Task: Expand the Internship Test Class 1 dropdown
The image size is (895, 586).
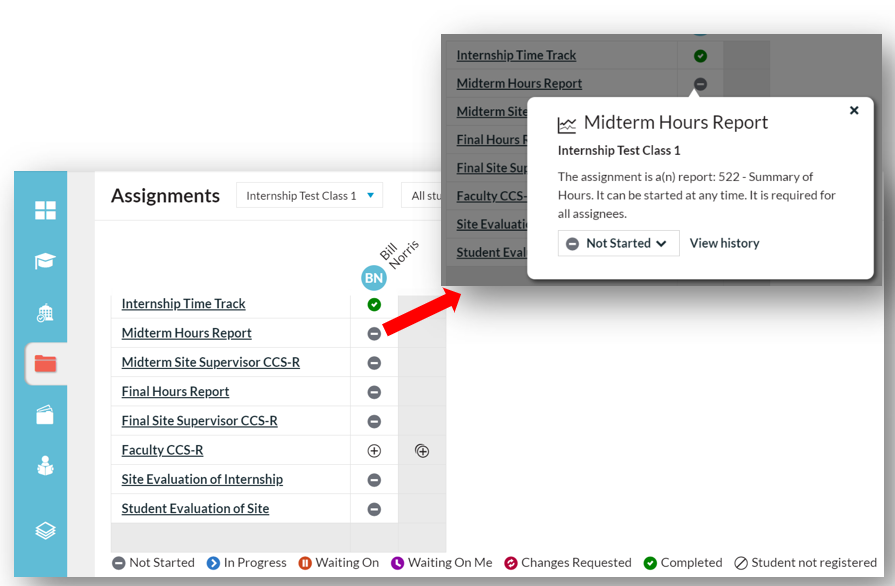Action: click(309, 196)
